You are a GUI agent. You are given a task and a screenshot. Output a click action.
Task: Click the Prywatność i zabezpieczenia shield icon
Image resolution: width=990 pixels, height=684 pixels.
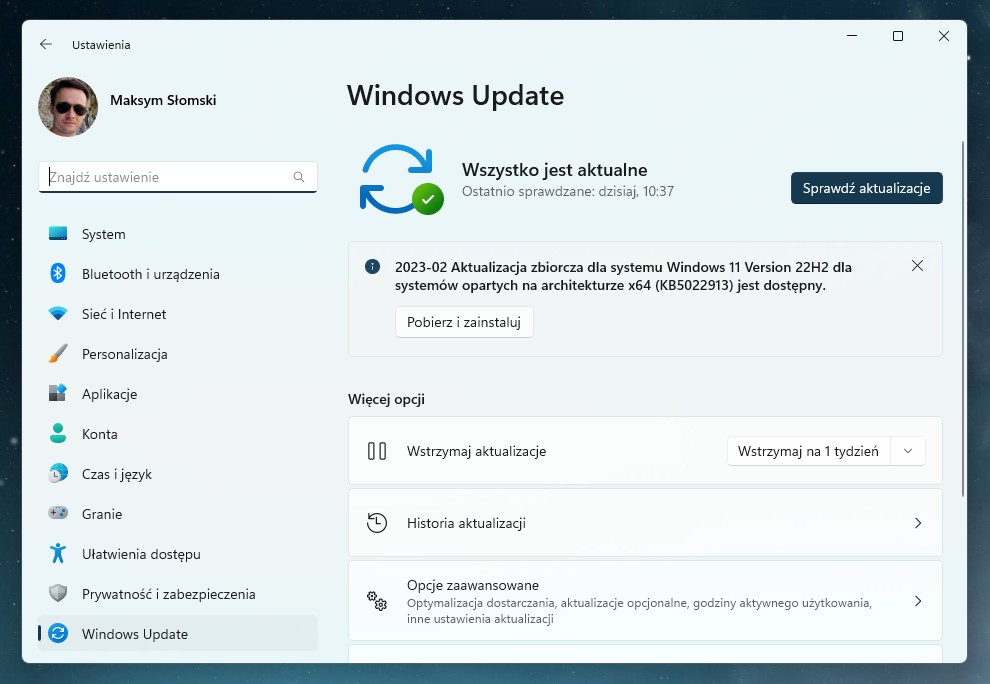[x=60, y=594]
